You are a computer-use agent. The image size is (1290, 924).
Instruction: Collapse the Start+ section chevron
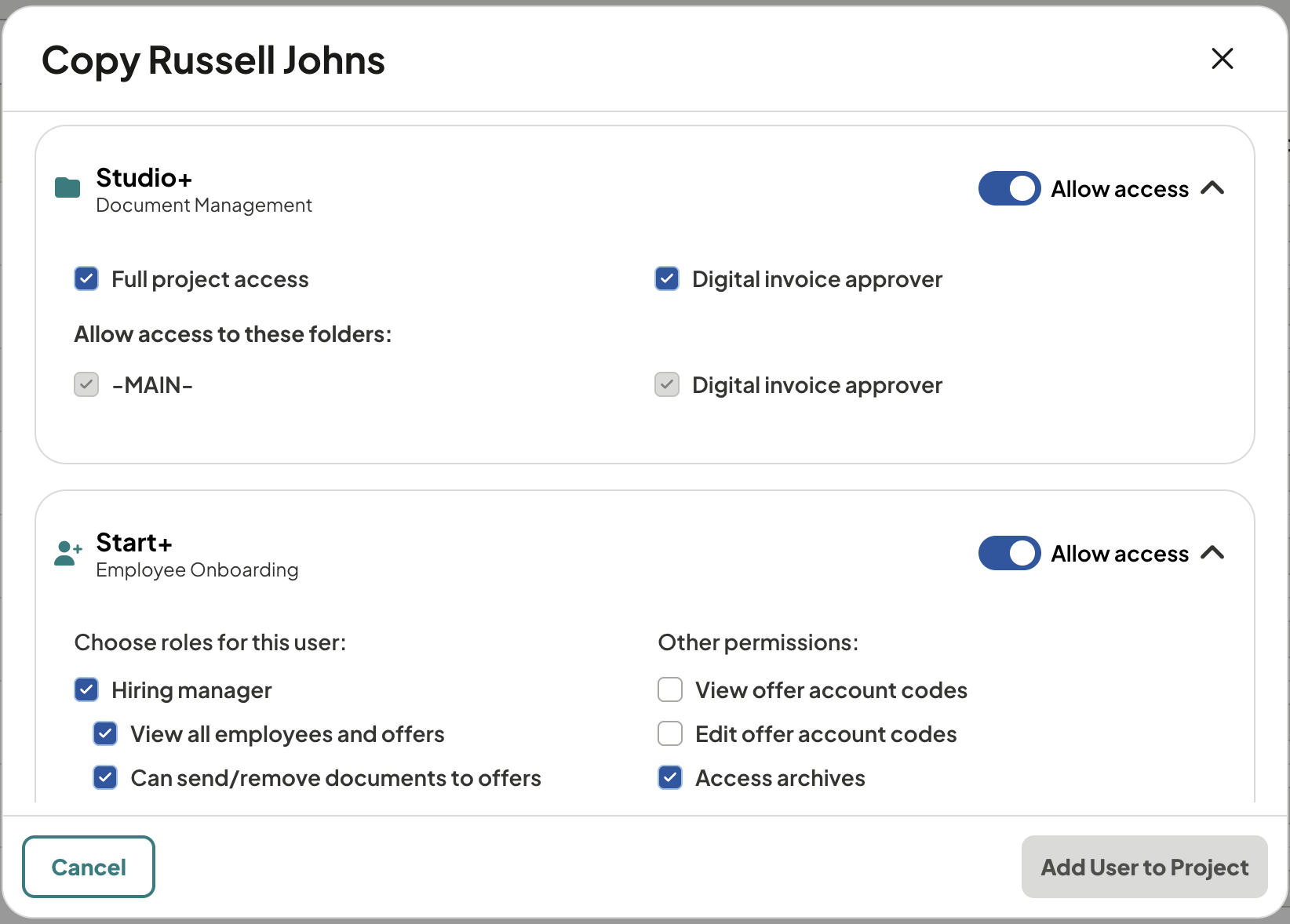coord(1212,553)
